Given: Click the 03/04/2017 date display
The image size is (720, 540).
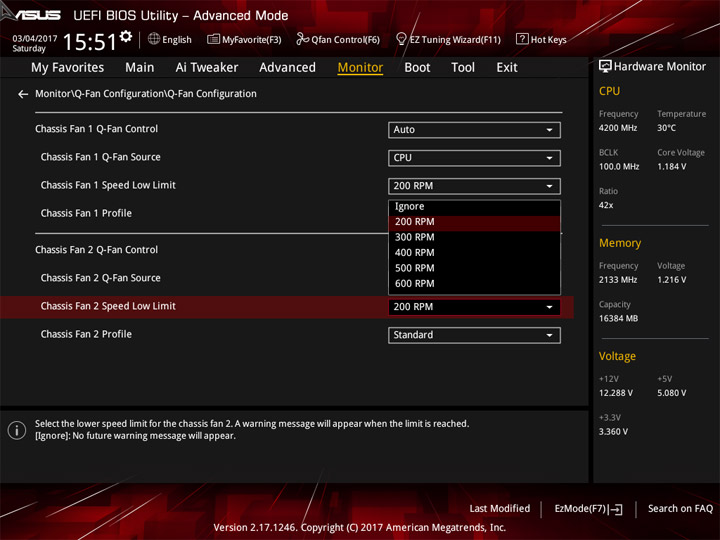Looking at the screenshot, I should tap(34, 39).
